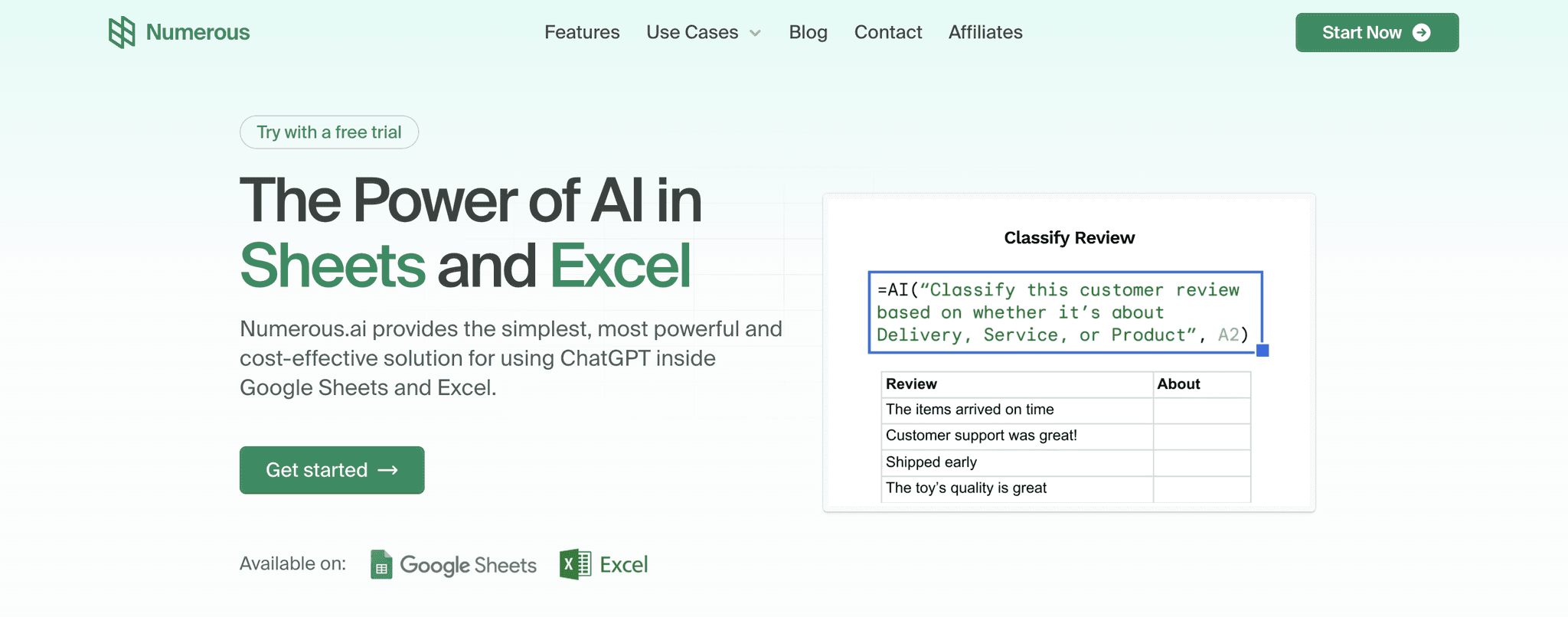Go to the Blog page
1568x617 pixels.
pos(808,32)
